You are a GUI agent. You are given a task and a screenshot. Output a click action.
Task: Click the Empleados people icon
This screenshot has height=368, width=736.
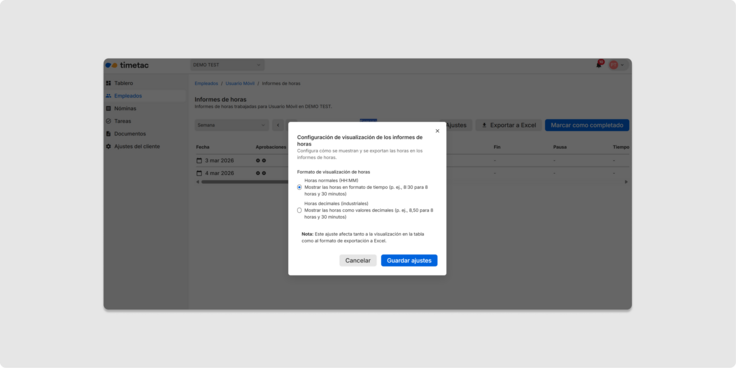(x=108, y=96)
